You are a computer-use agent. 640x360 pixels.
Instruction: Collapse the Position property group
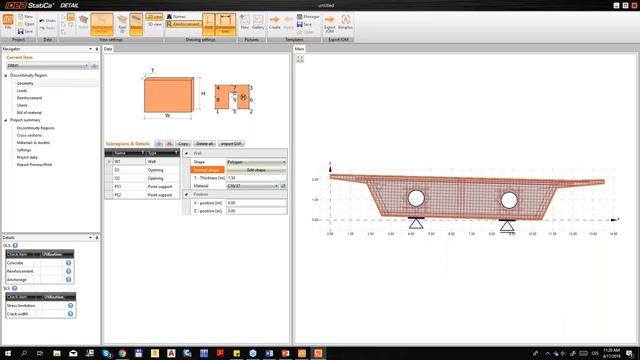[x=187, y=195]
